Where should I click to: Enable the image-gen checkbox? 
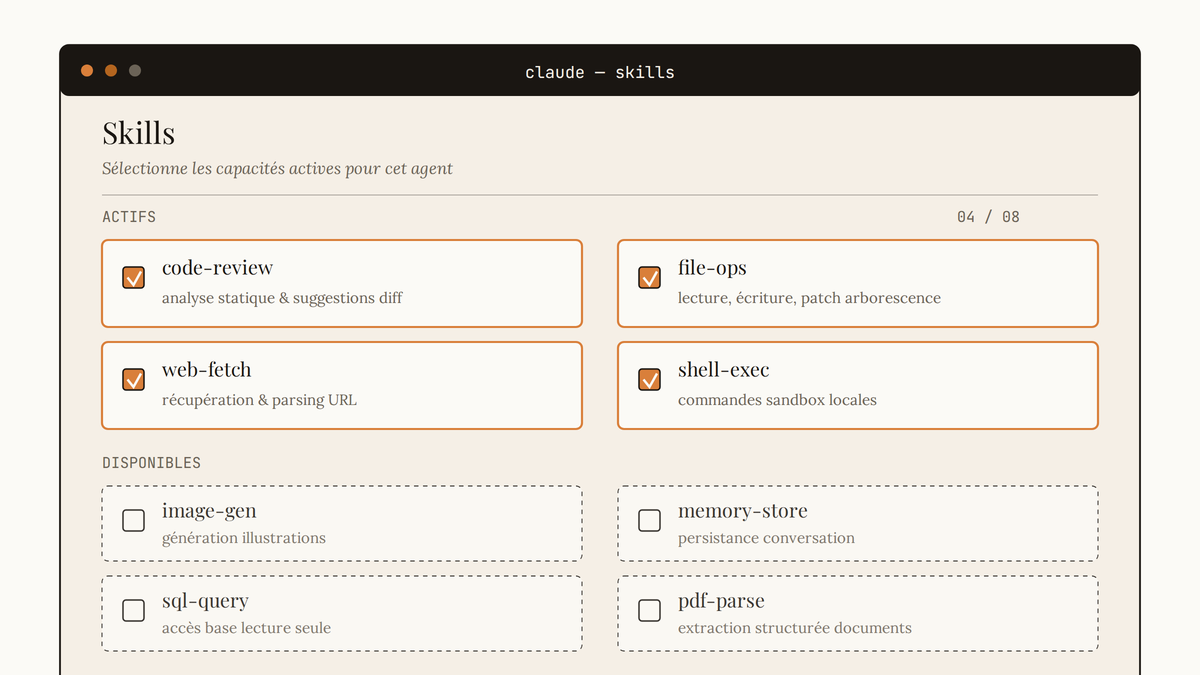(133, 521)
